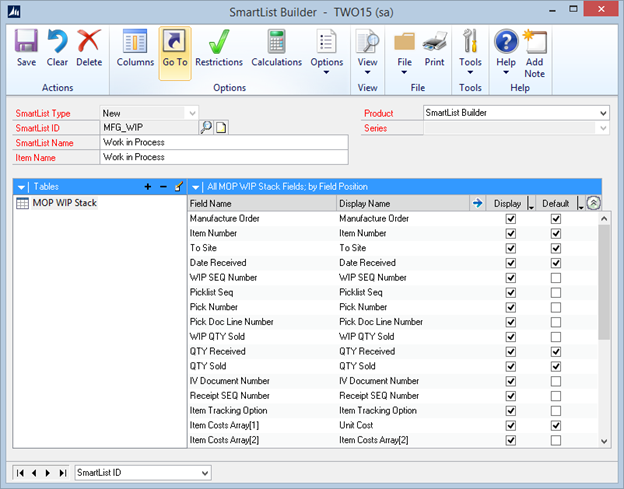The width and height of the screenshot is (624, 489).
Task: Click the Dynamics app icon in title bar
Action: [x=14, y=12]
